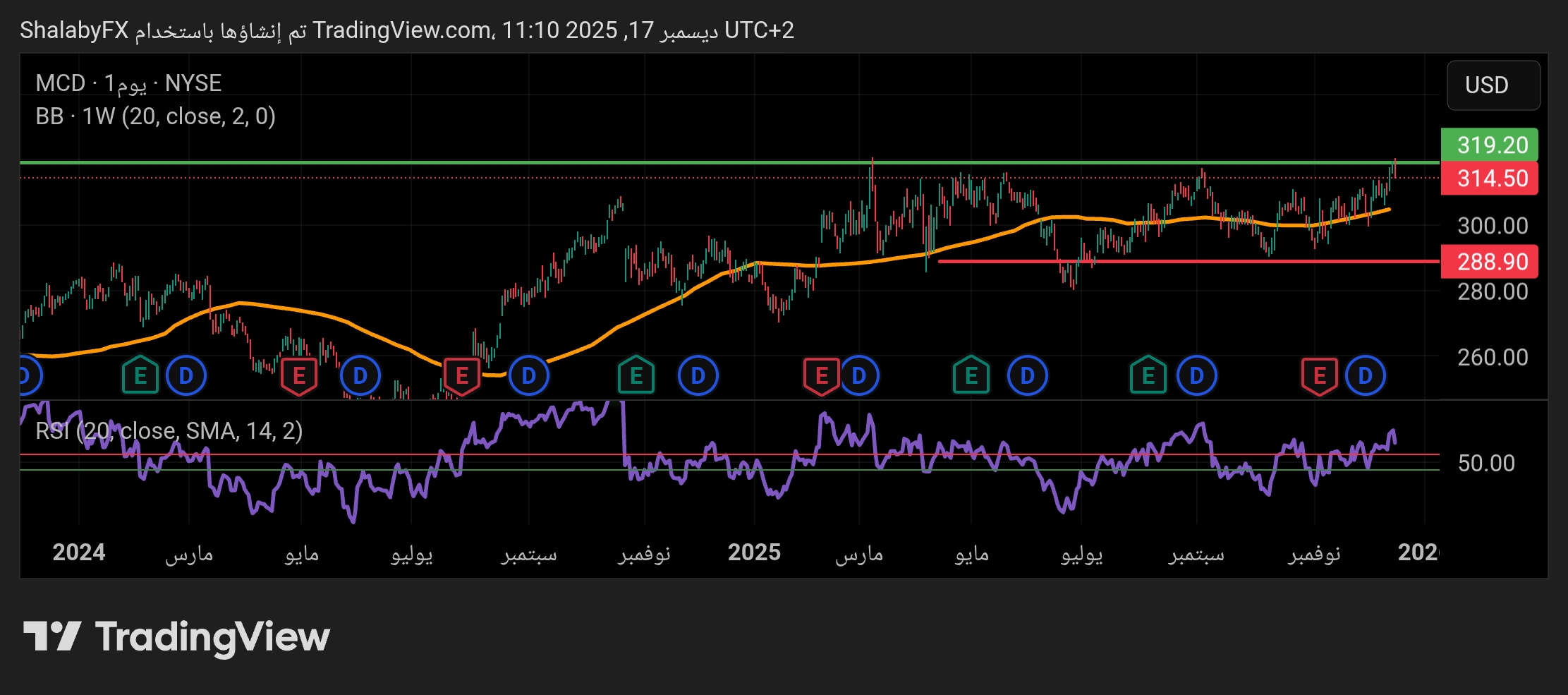Click the dividend marker at September 2025
1568x695 pixels.
coord(1196,376)
